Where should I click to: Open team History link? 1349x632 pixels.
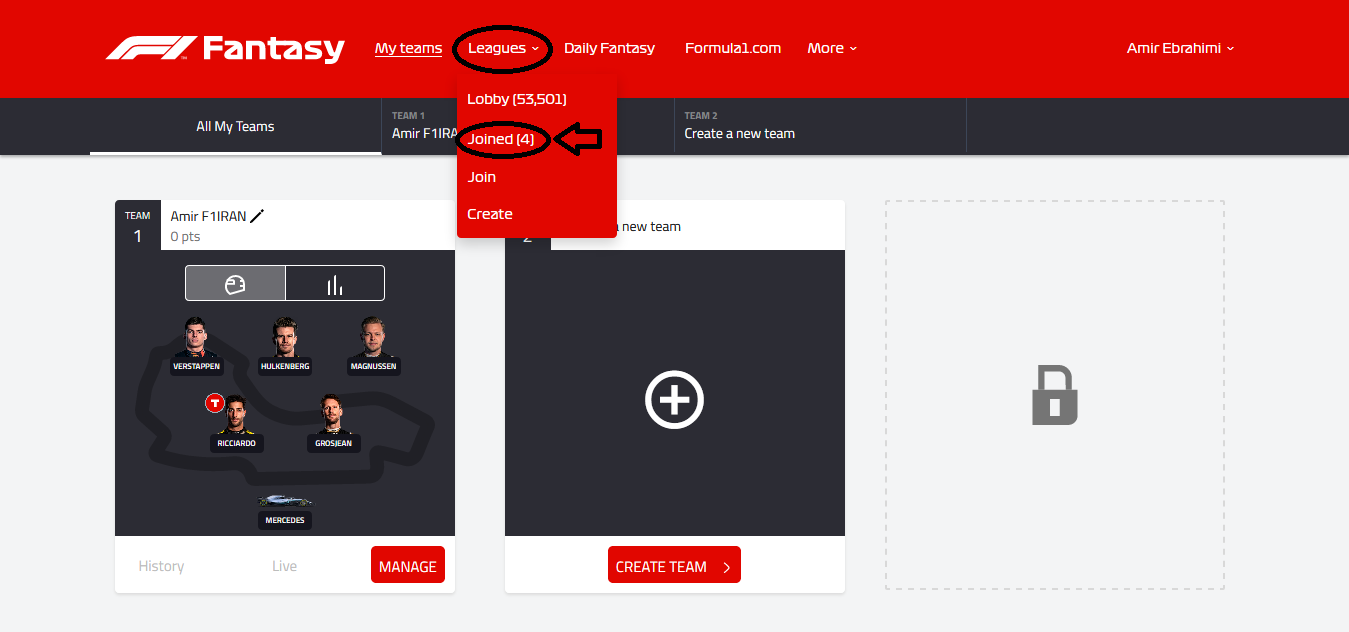pos(161,566)
